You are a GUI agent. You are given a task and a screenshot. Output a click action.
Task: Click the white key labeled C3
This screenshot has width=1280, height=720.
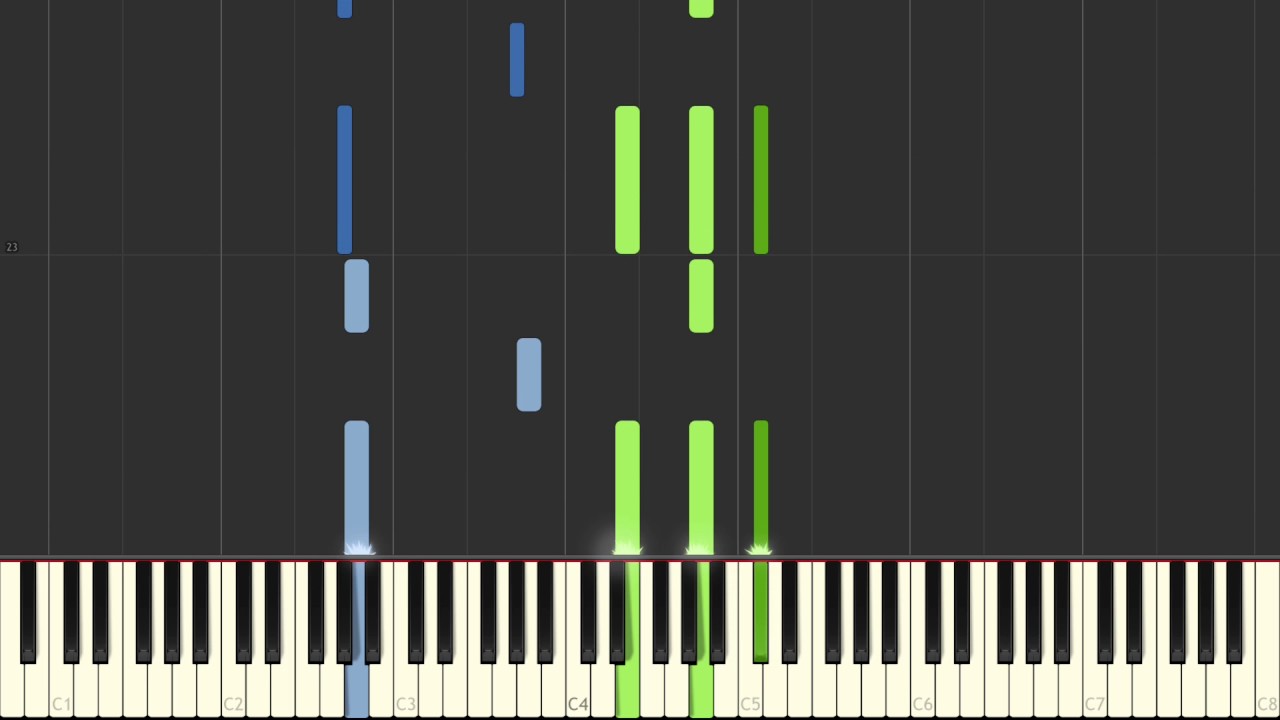click(405, 690)
